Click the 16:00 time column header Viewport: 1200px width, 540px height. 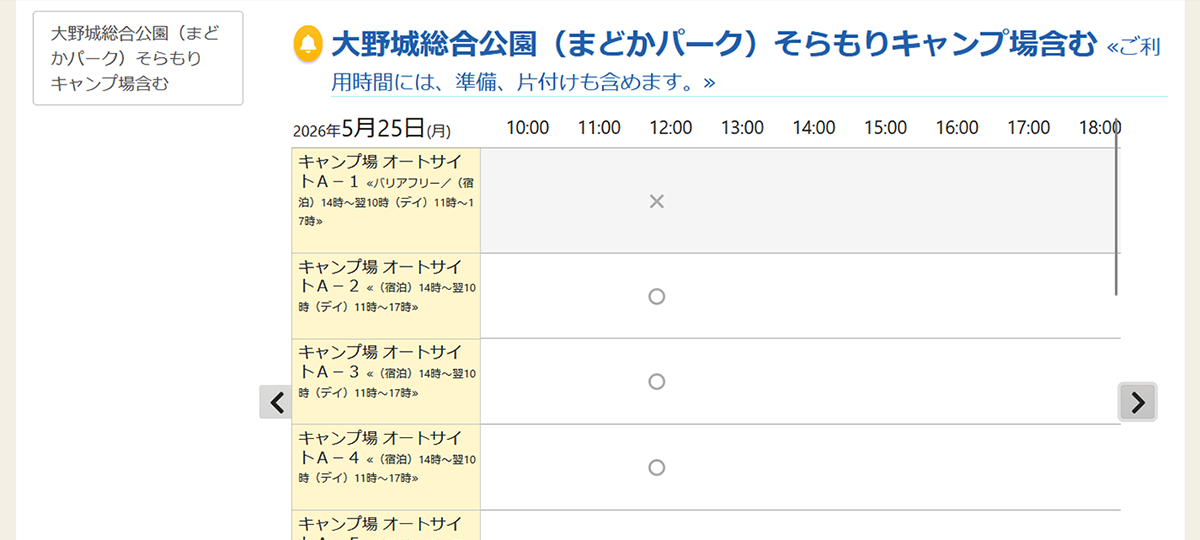(957, 128)
